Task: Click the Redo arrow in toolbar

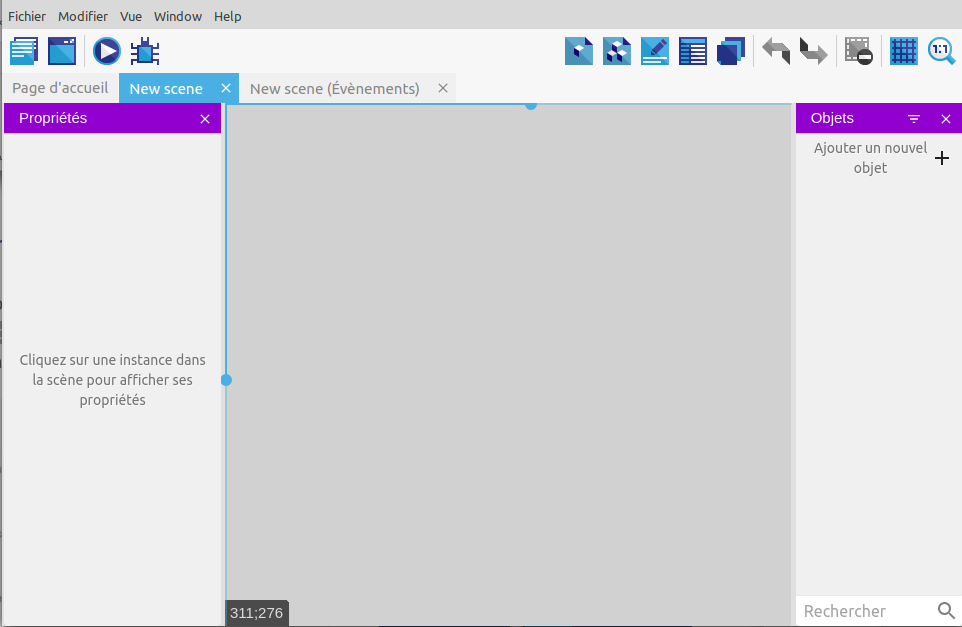Action: [813, 51]
